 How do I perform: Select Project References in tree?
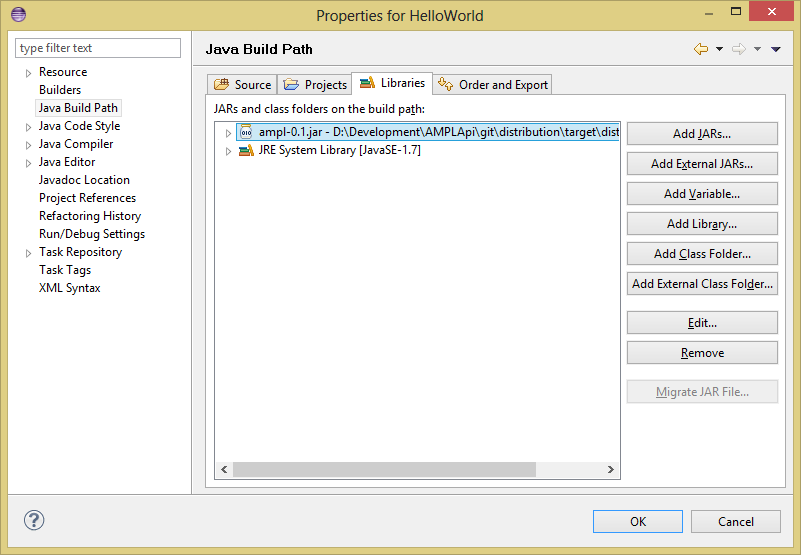click(87, 198)
